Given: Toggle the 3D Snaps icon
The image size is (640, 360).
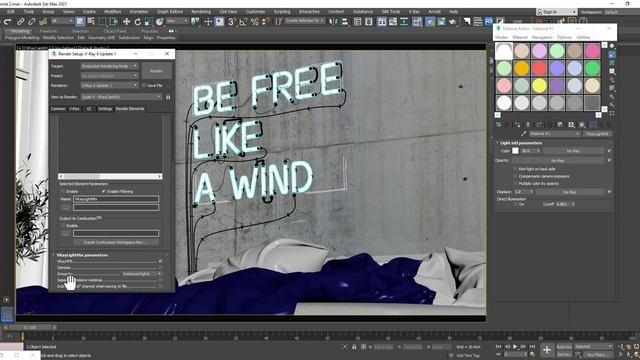Looking at the screenshot, I should tap(232, 21).
